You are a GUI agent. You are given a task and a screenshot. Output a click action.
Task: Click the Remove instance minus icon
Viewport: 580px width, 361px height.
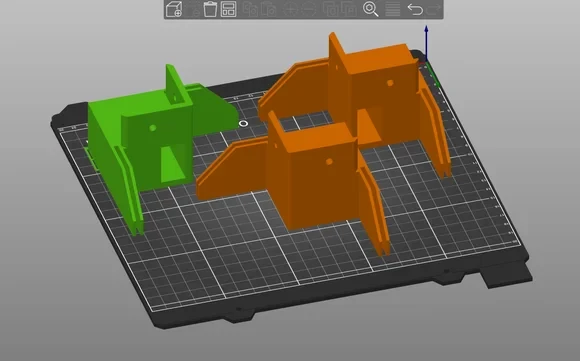pos(309,9)
